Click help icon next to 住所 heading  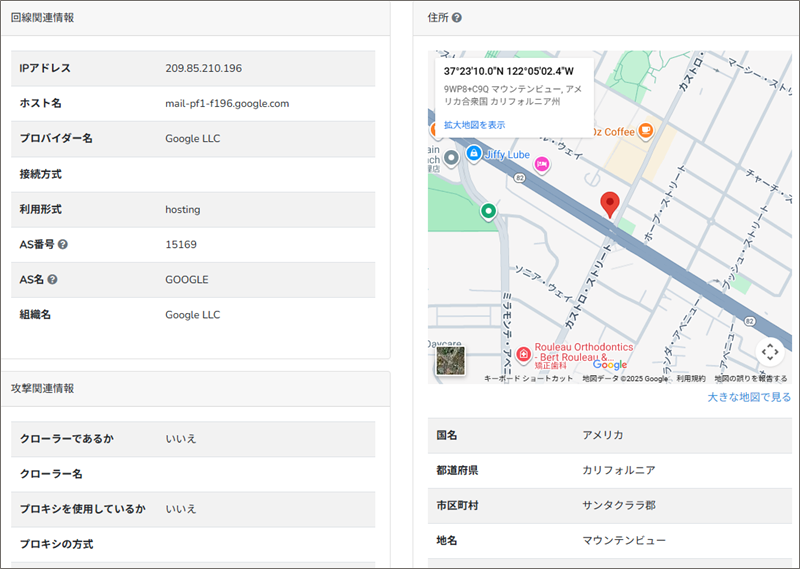(x=457, y=18)
